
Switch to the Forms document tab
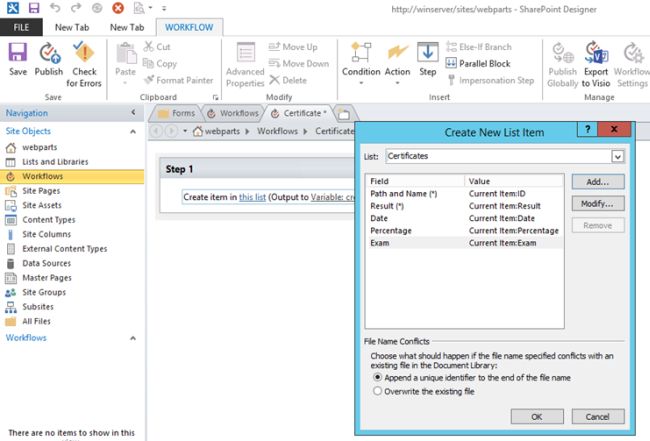pyautogui.click(x=177, y=113)
